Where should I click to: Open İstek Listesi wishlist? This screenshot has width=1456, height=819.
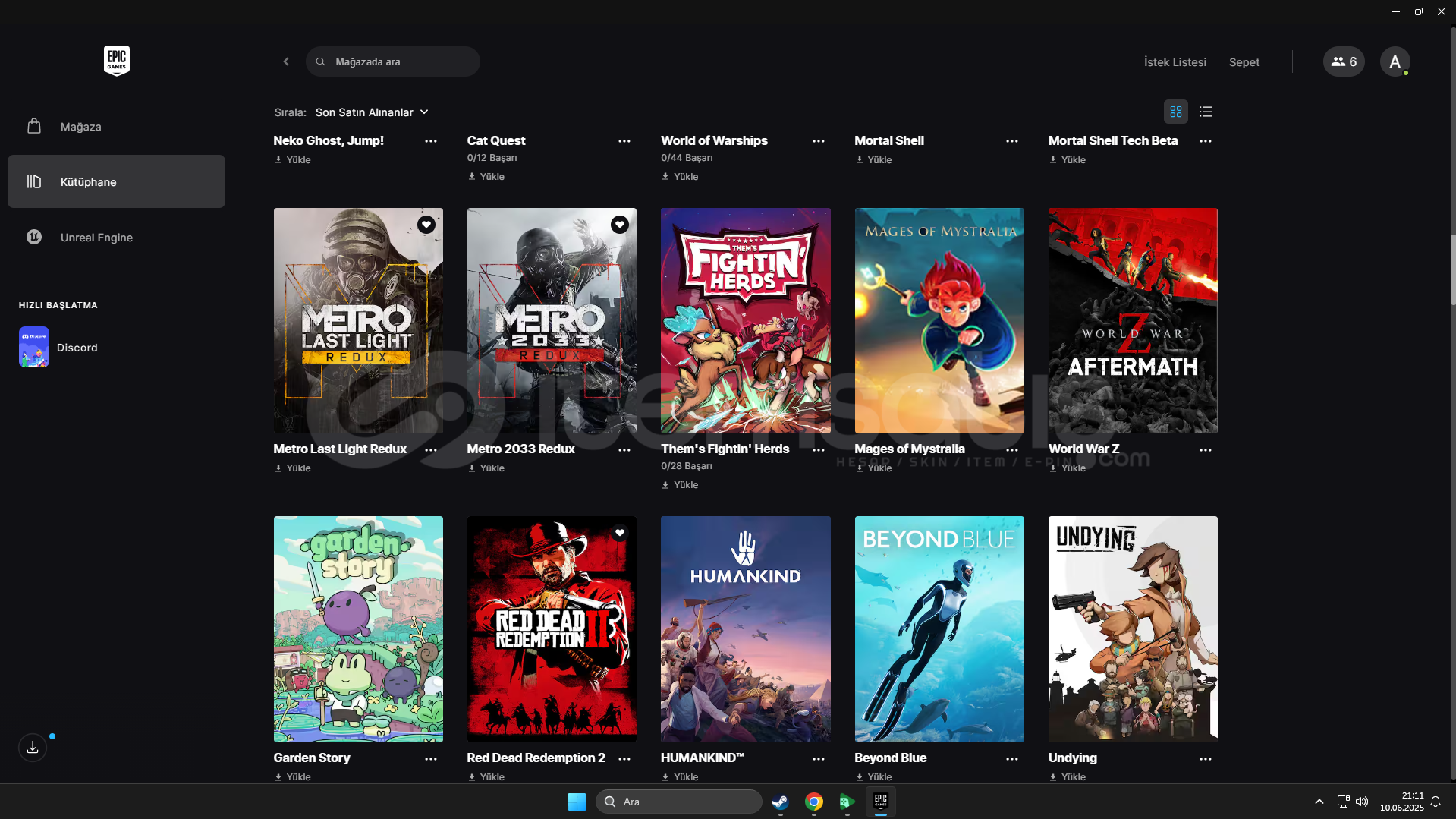click(1175, 62)
